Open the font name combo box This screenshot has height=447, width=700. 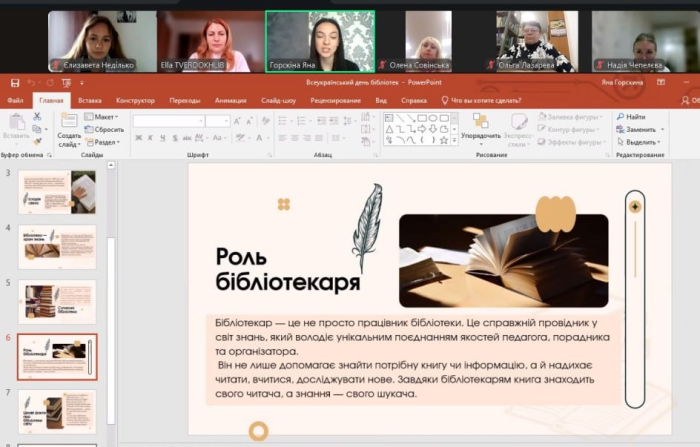pos(168,120)
